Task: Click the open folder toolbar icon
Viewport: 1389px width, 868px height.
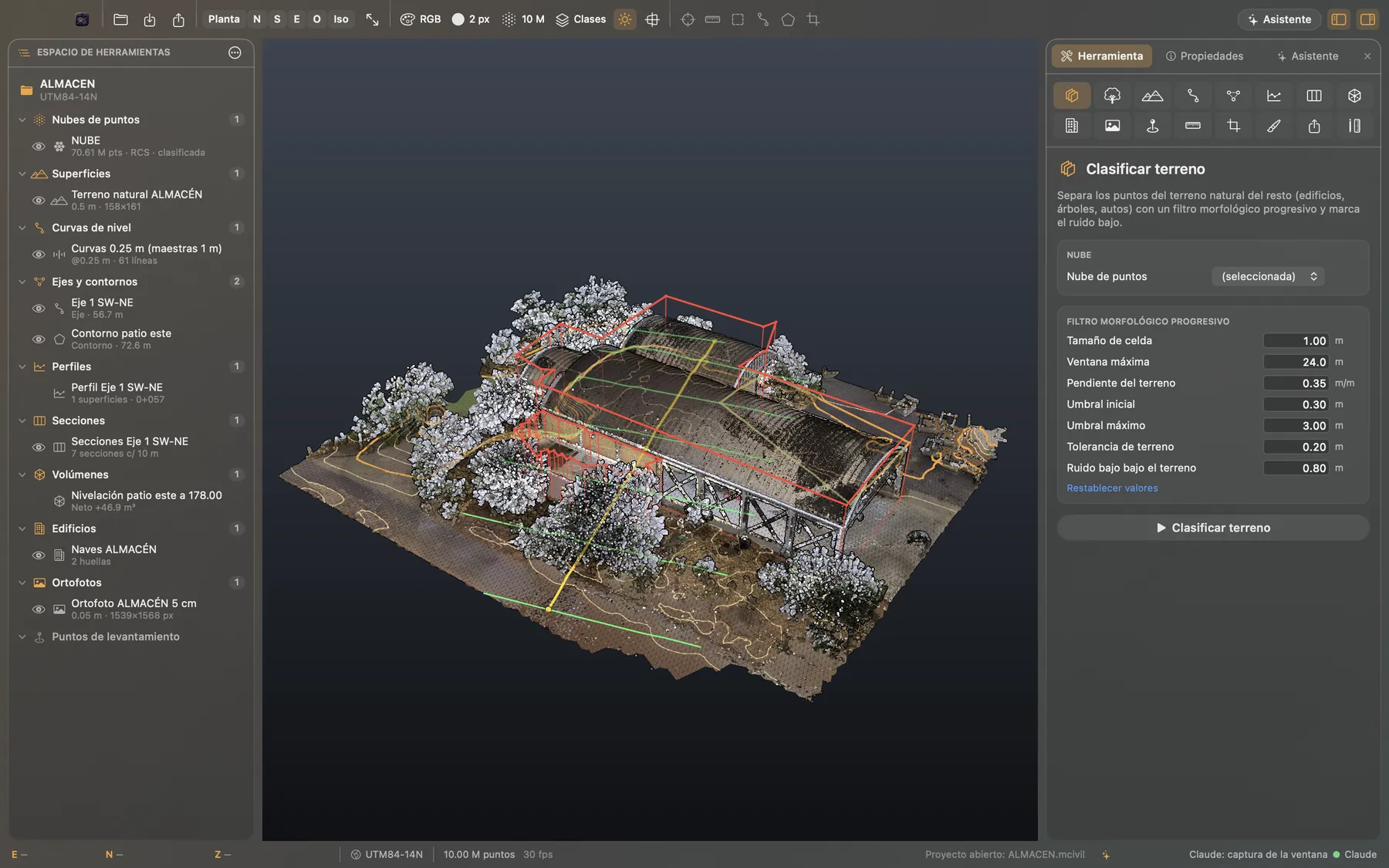Action: (x=120, y=19)
